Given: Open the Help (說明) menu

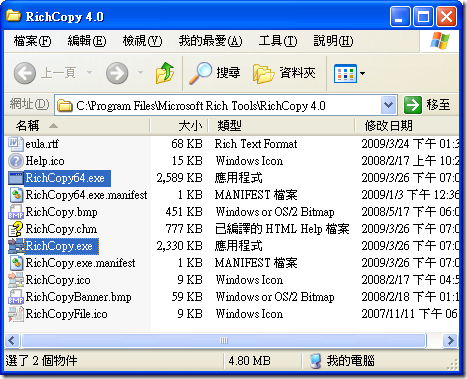Looking at the screenshot, I should pos(333,41).
